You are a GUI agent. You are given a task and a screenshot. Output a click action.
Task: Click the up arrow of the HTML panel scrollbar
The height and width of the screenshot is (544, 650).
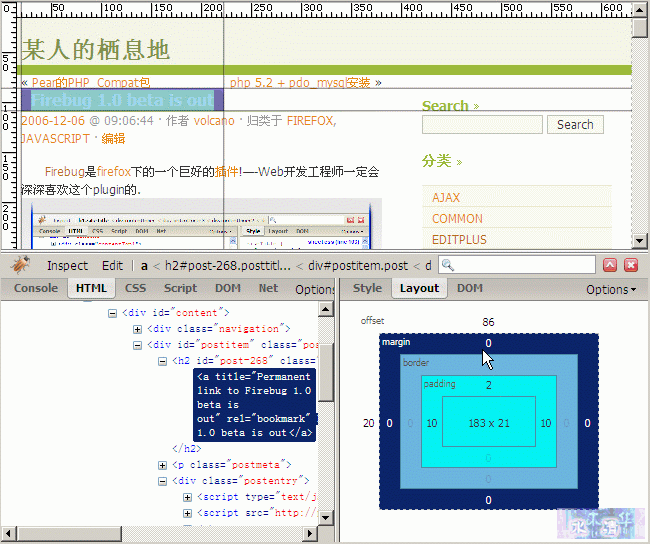point(326,309)
